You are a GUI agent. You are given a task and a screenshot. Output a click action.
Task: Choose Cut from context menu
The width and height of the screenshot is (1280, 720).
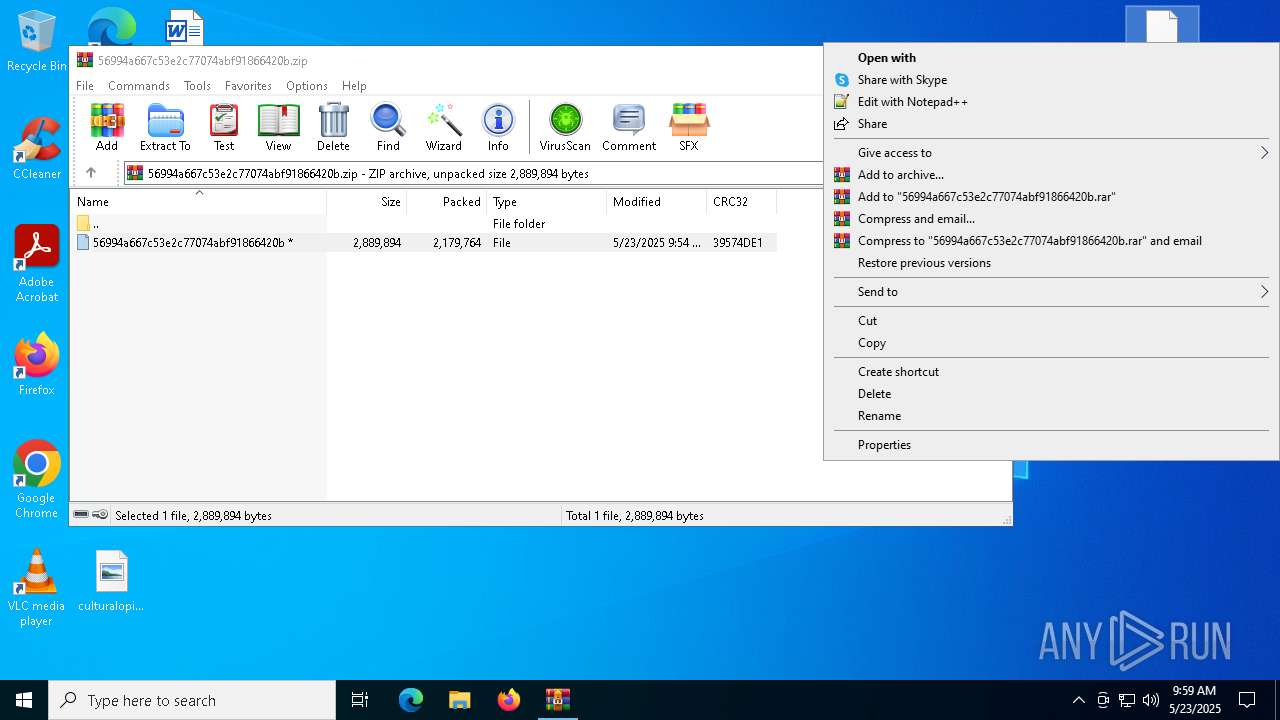[1052, 321]
